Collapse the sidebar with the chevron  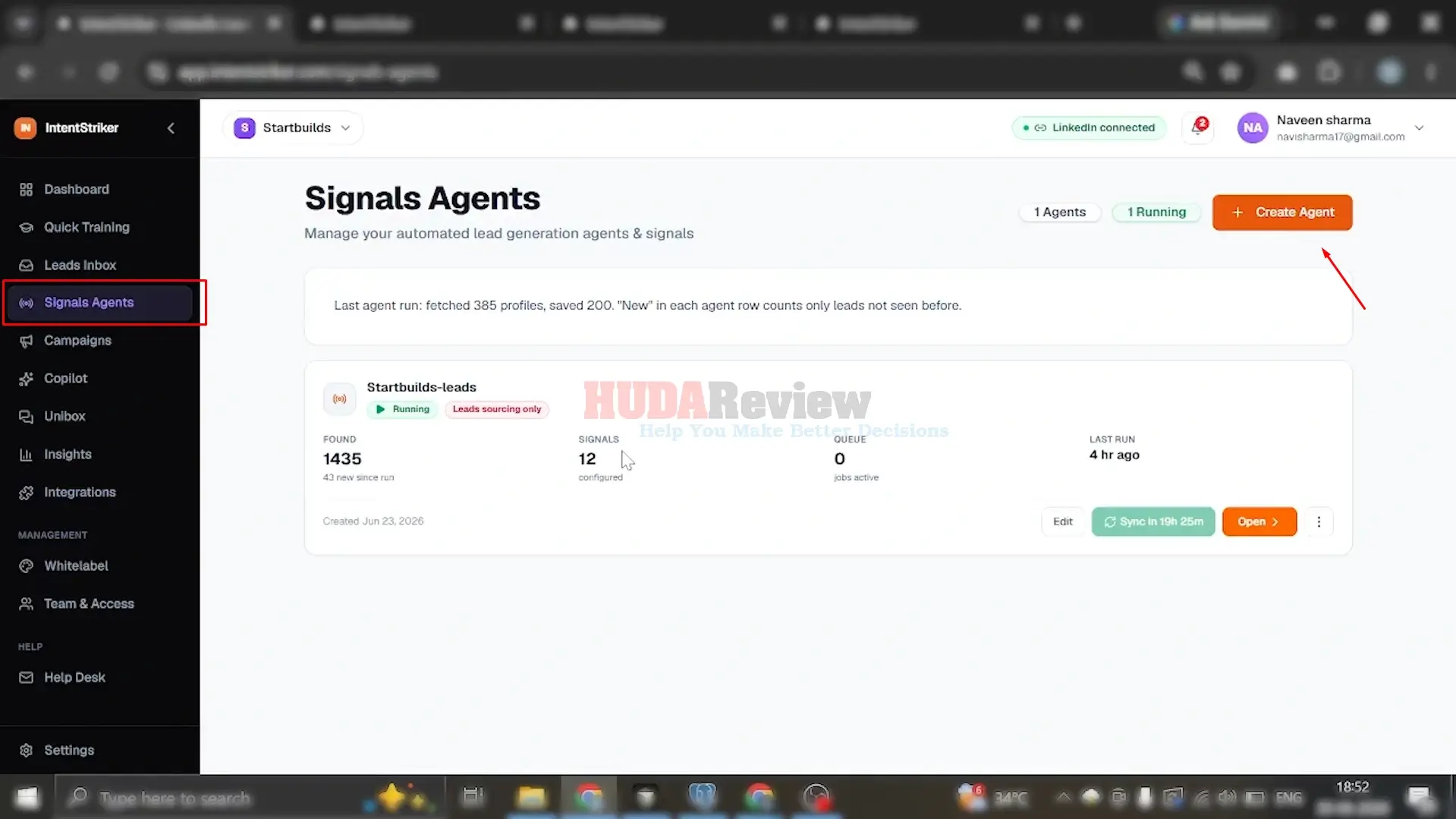171,128
